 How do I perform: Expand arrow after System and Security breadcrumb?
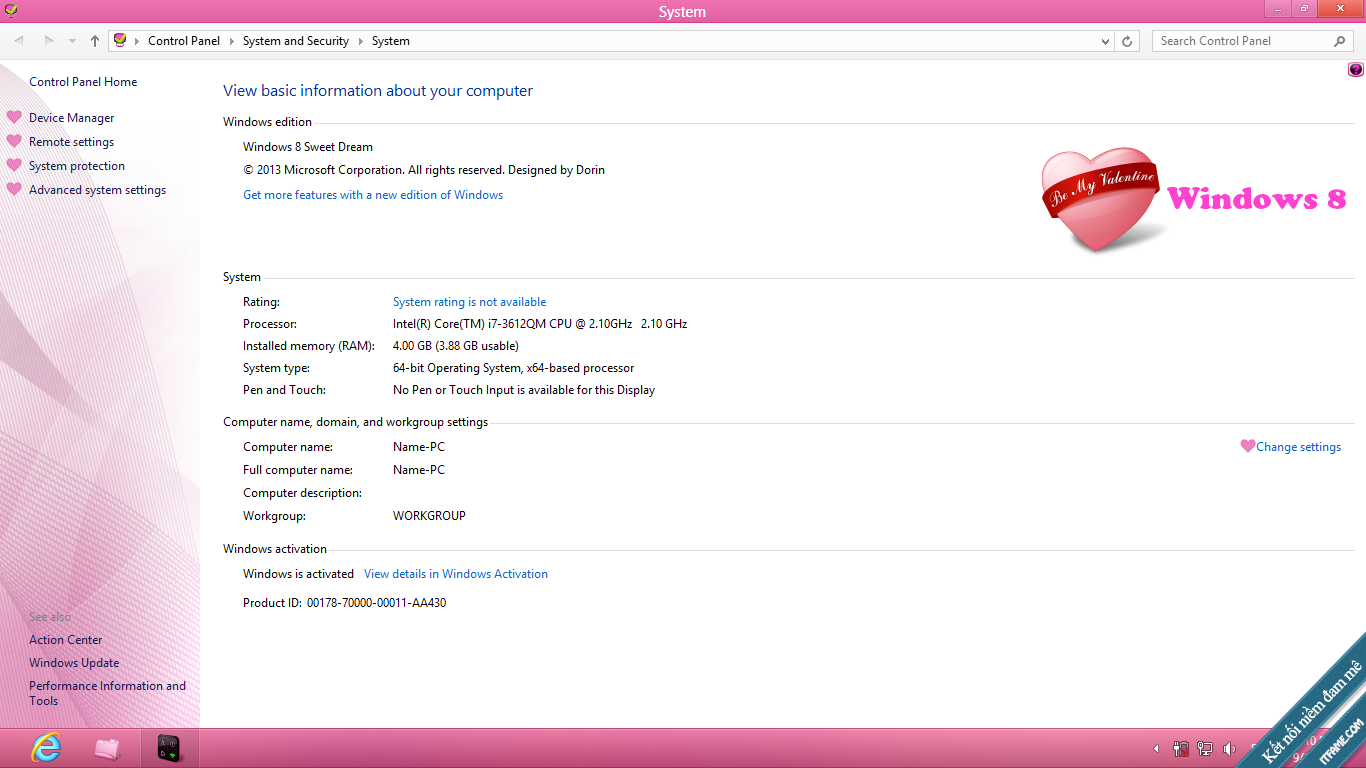coord(360,41)
